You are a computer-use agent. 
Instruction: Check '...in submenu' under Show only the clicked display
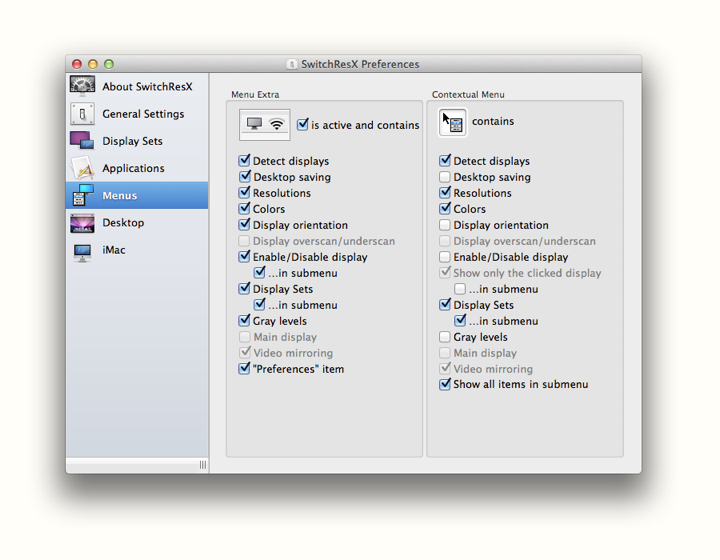[460, 289]
